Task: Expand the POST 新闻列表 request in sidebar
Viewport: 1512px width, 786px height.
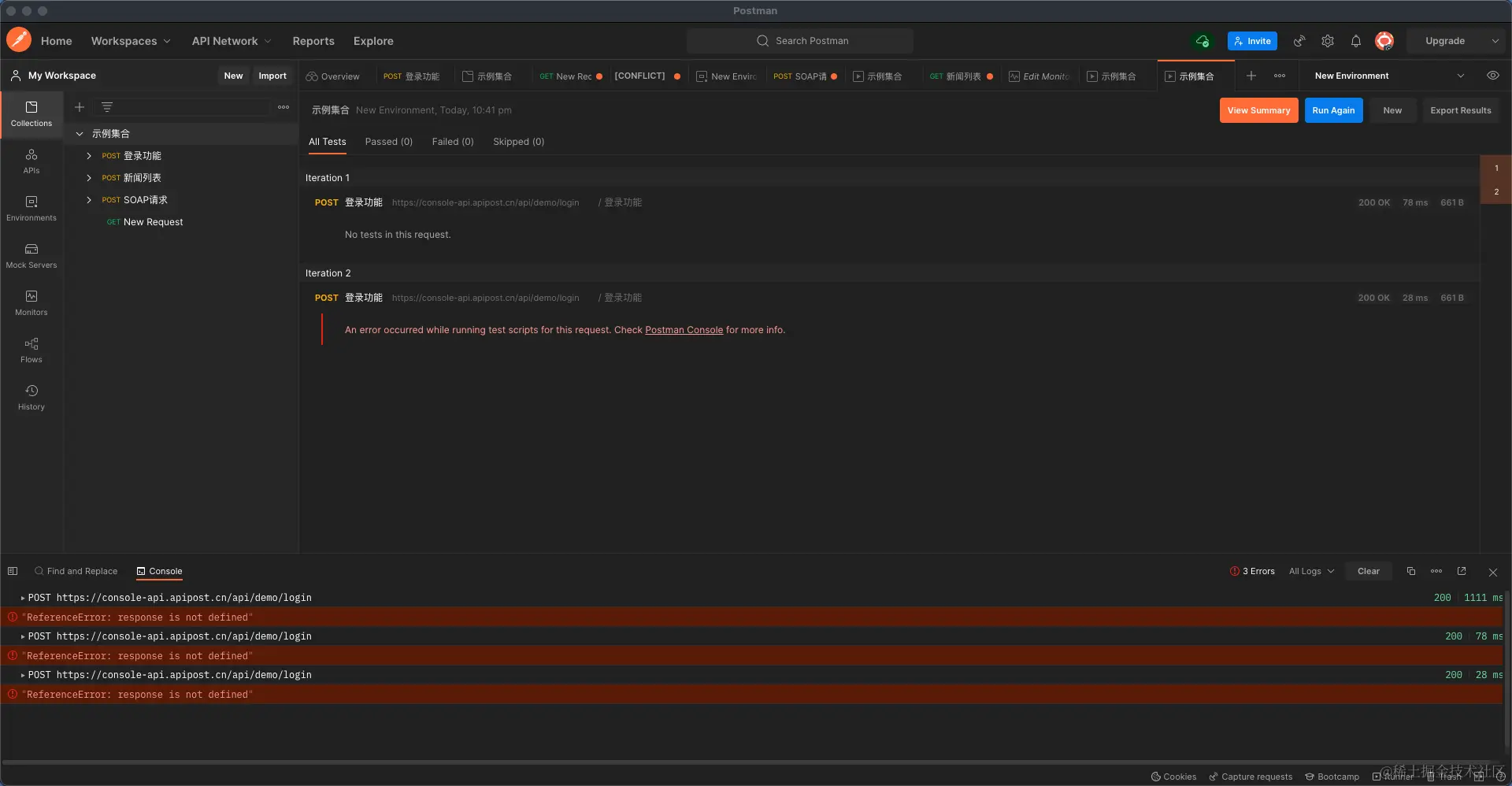Action: pyautogui.click(x=89, y=178)
